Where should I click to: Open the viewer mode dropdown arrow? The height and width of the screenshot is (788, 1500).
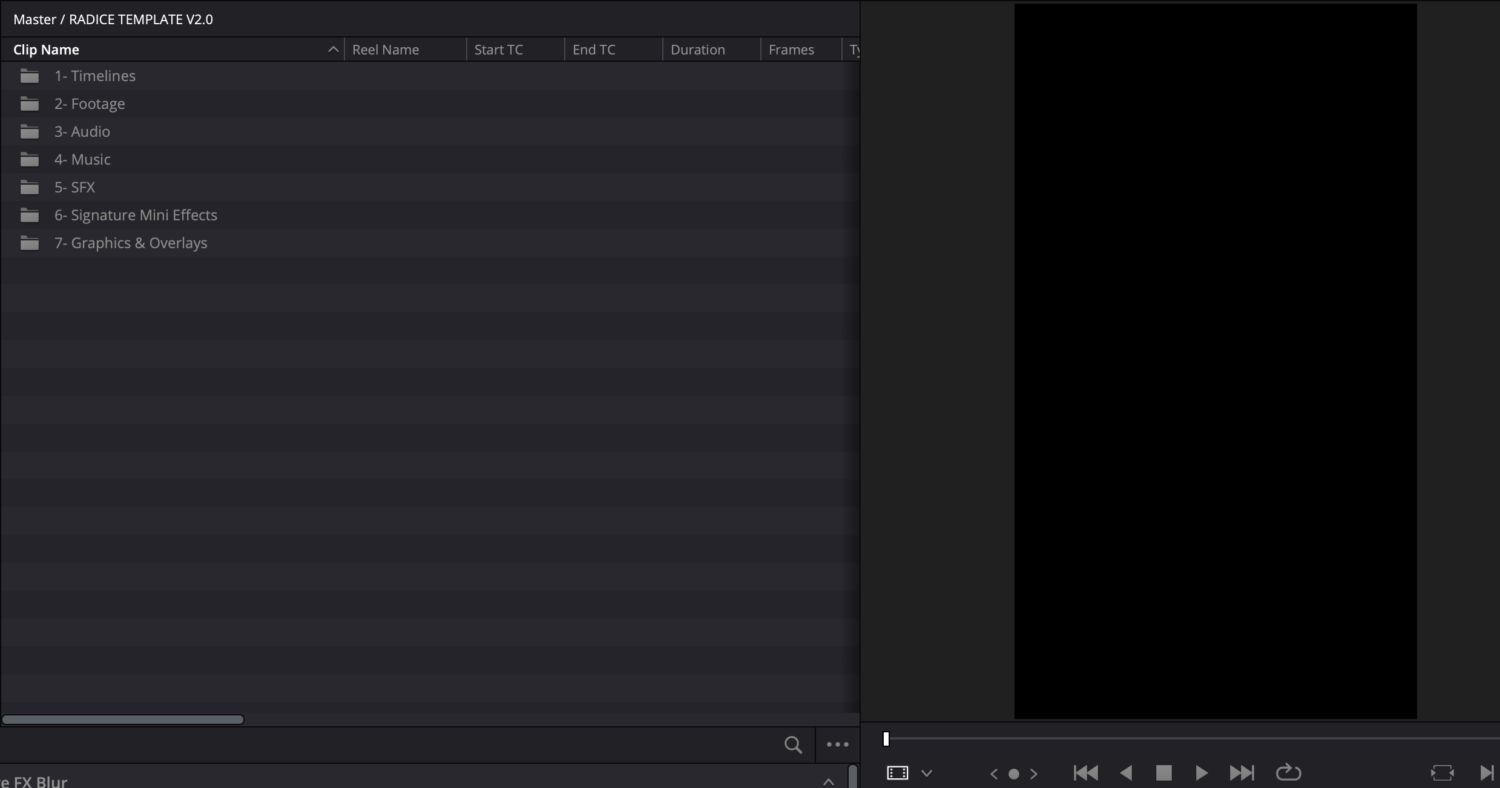[x=927, y=773]
